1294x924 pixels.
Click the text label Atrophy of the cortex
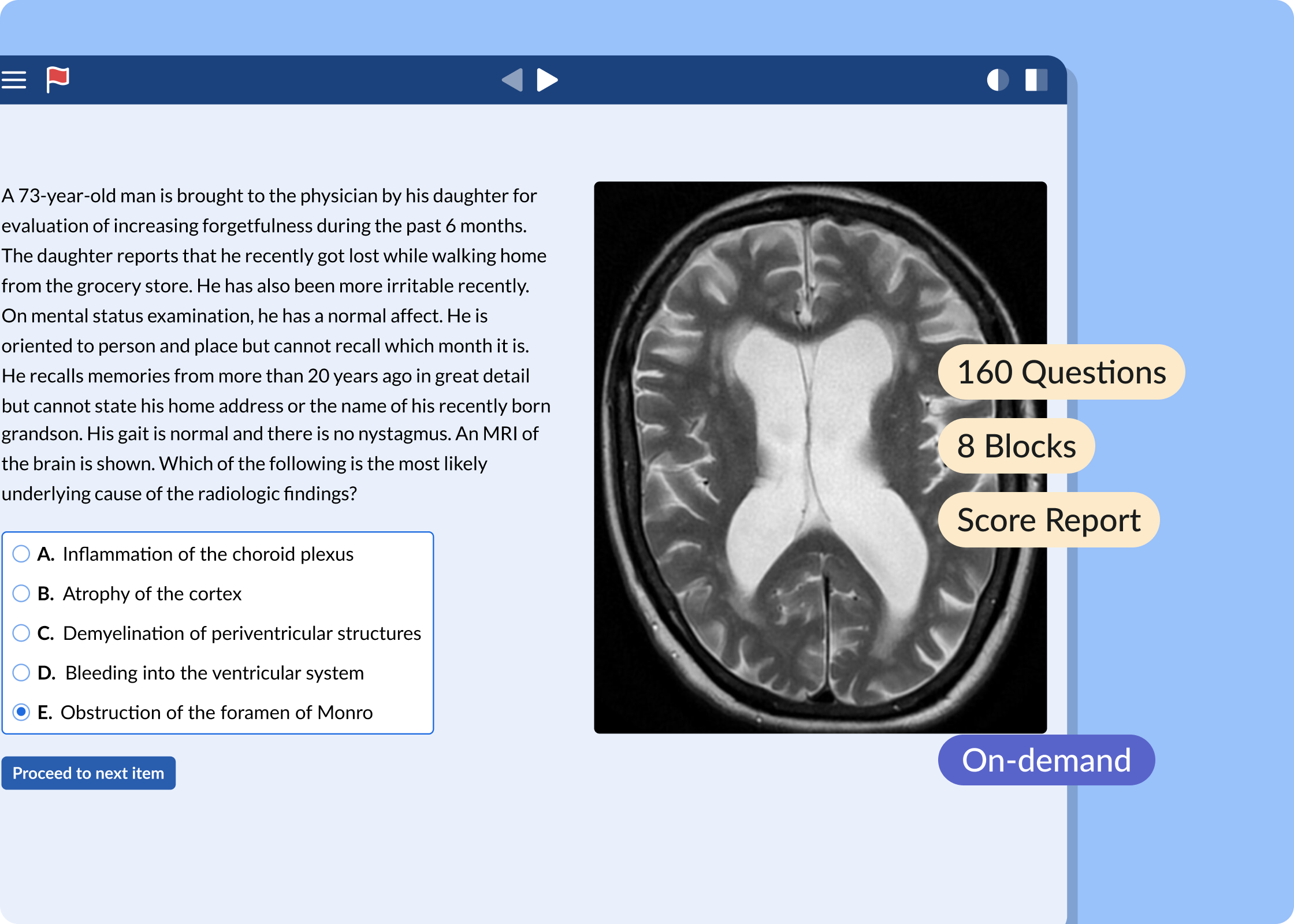(152, 594)
